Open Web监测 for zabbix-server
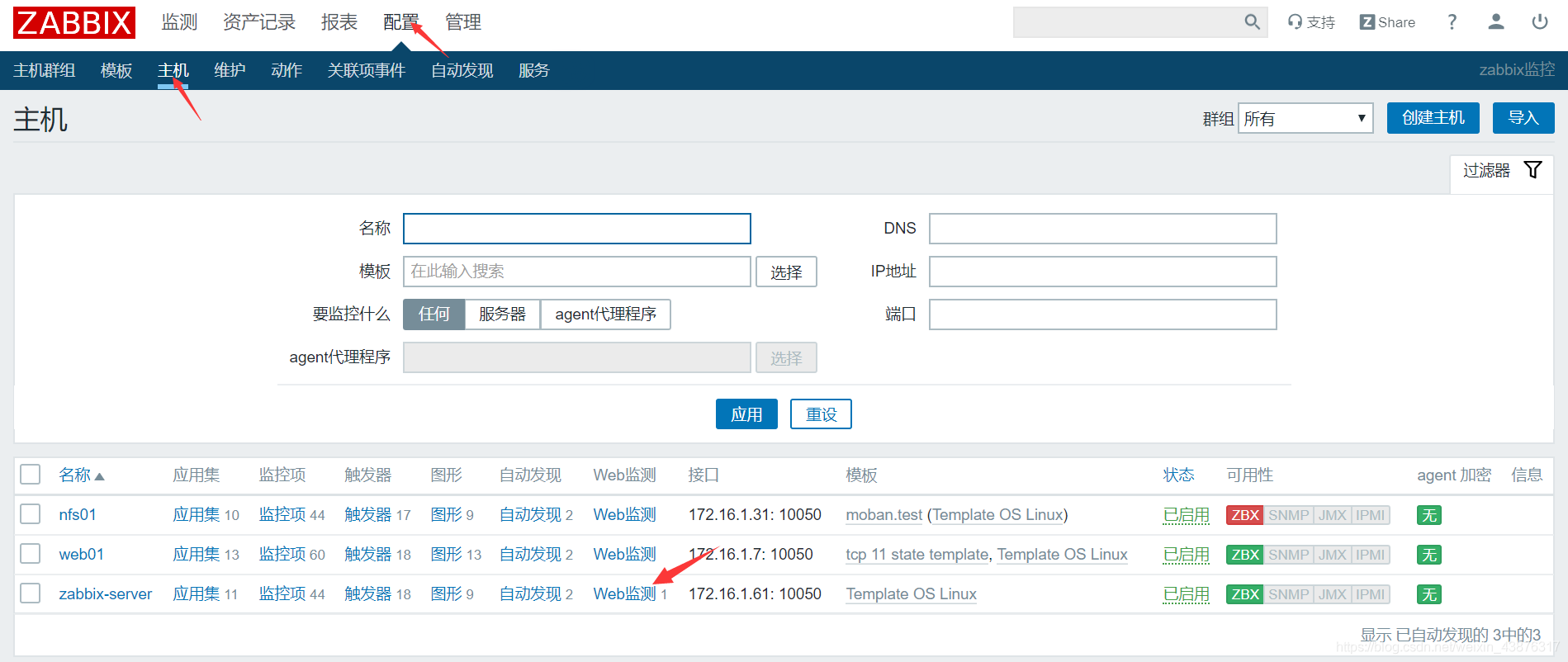Viewport: 1568px width, 662px height. [624, 594]
